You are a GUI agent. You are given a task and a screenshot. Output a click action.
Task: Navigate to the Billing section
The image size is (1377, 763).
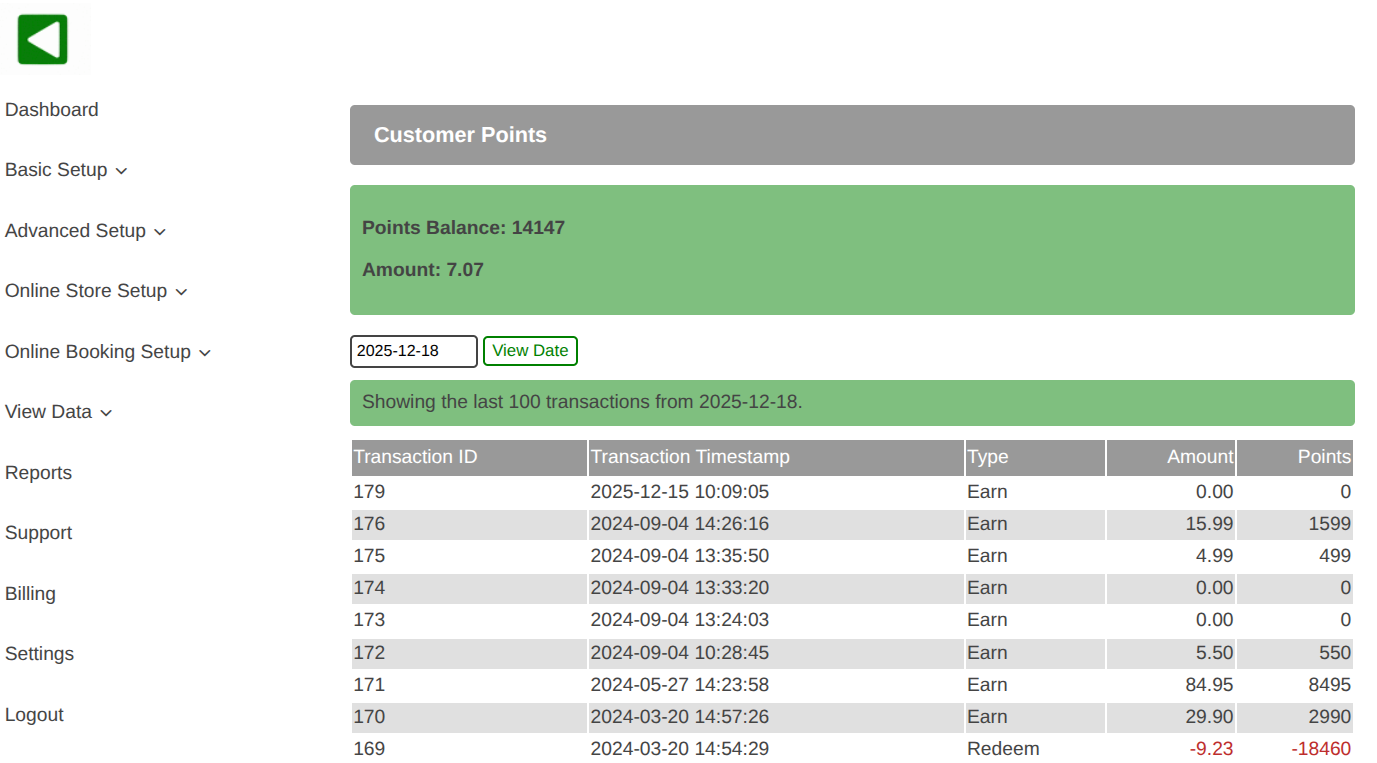tap(30, 594)
